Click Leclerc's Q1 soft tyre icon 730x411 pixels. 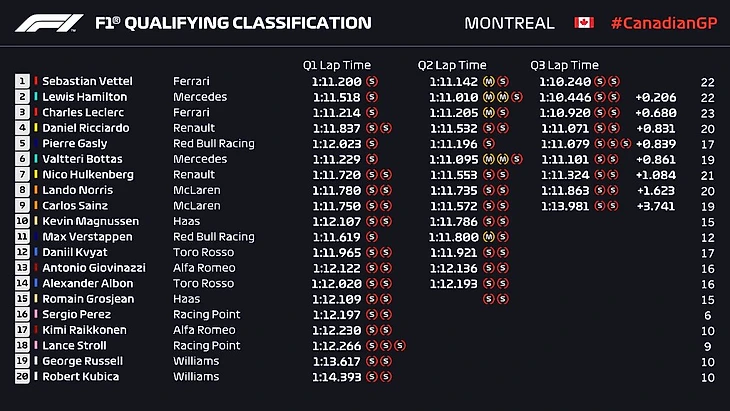pyautogui.click(x=372, y=112)
